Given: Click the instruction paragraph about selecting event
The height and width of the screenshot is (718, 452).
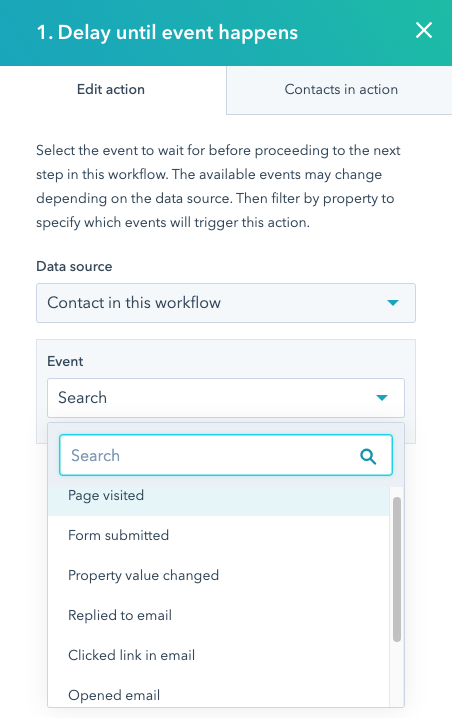Looking at the screenshot, I should pos(218,186).
